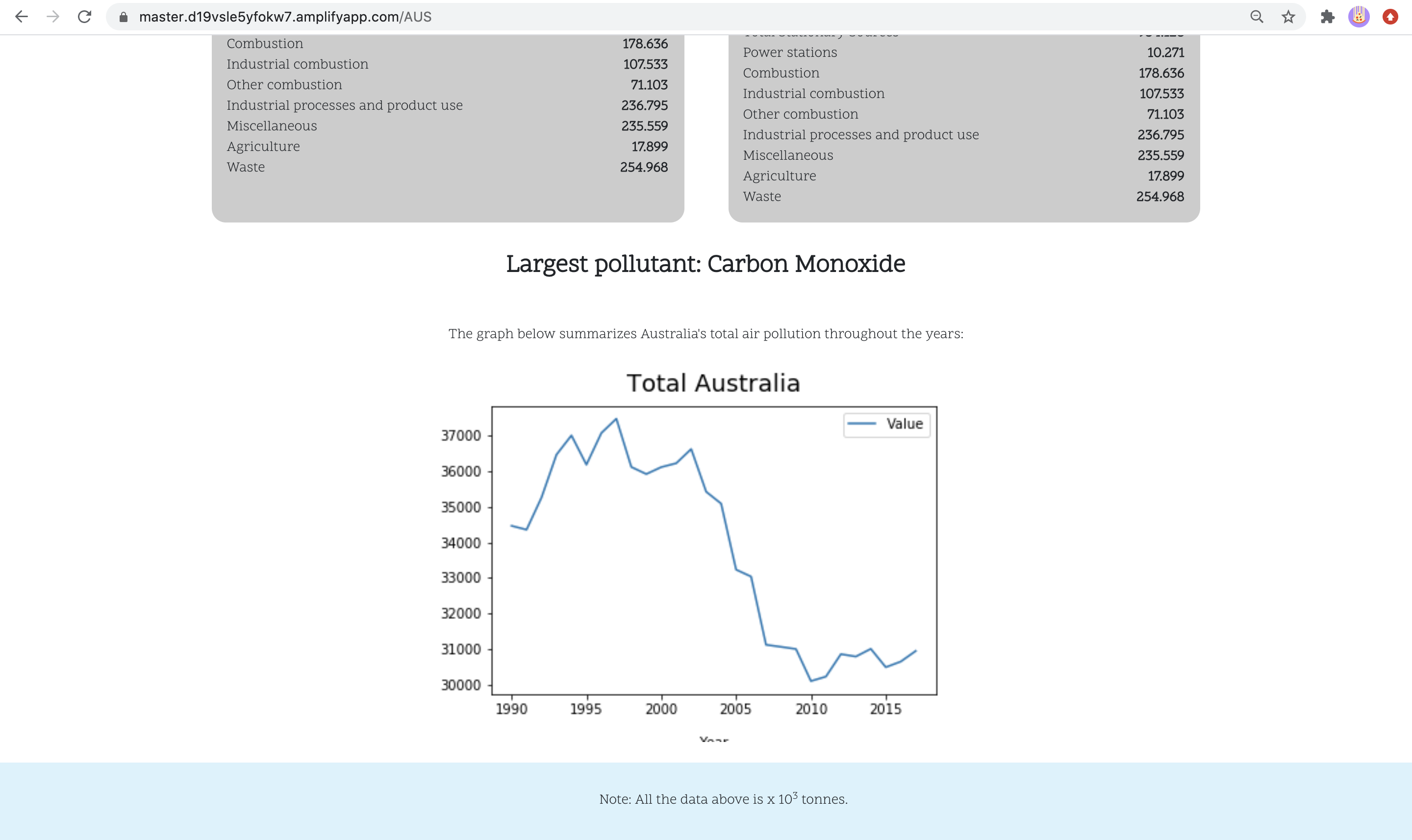Click the Total Australia chart title
This screenshot has width=1412, height=840.
713,383
